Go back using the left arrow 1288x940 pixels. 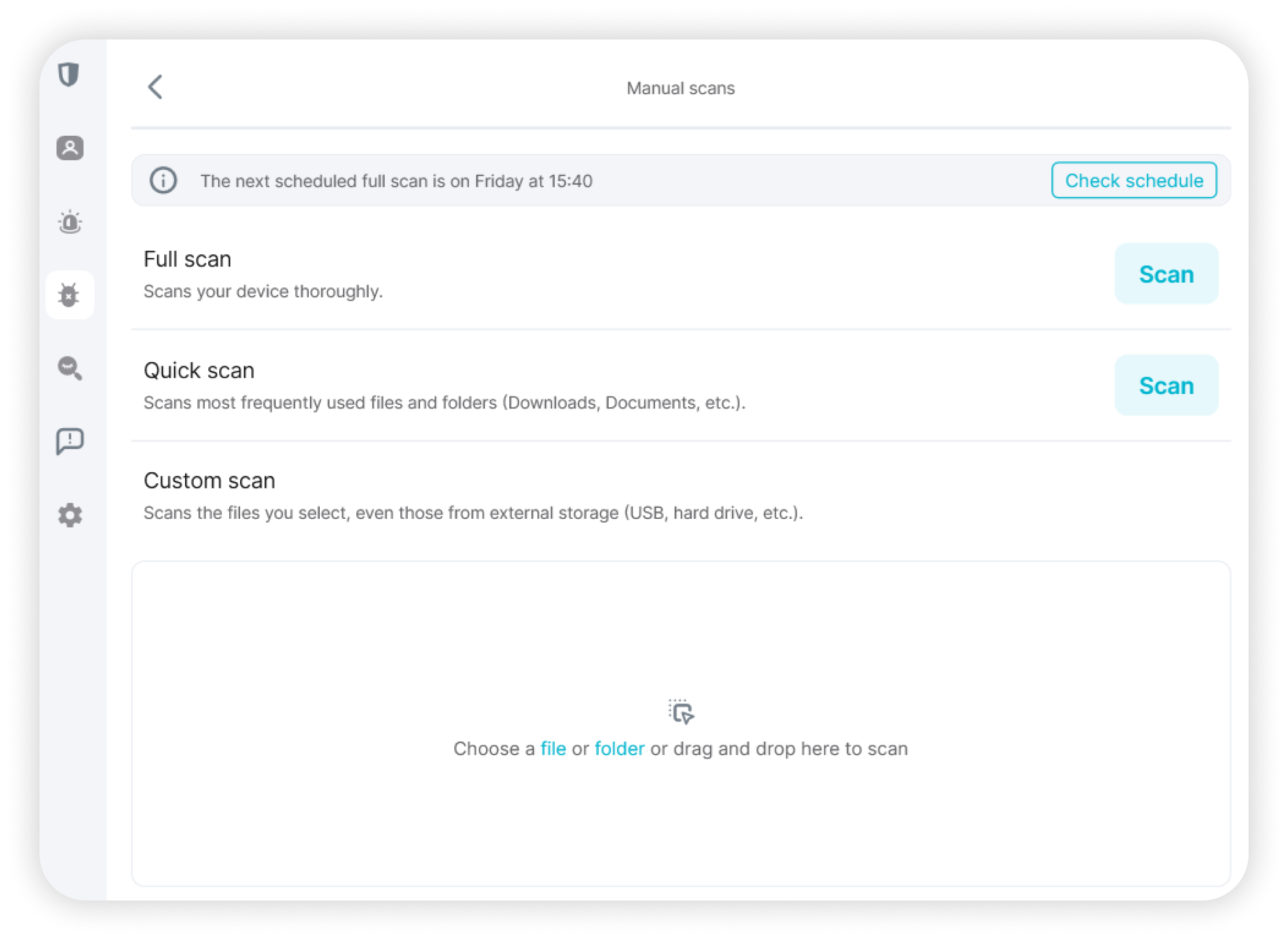coord(155,88)
